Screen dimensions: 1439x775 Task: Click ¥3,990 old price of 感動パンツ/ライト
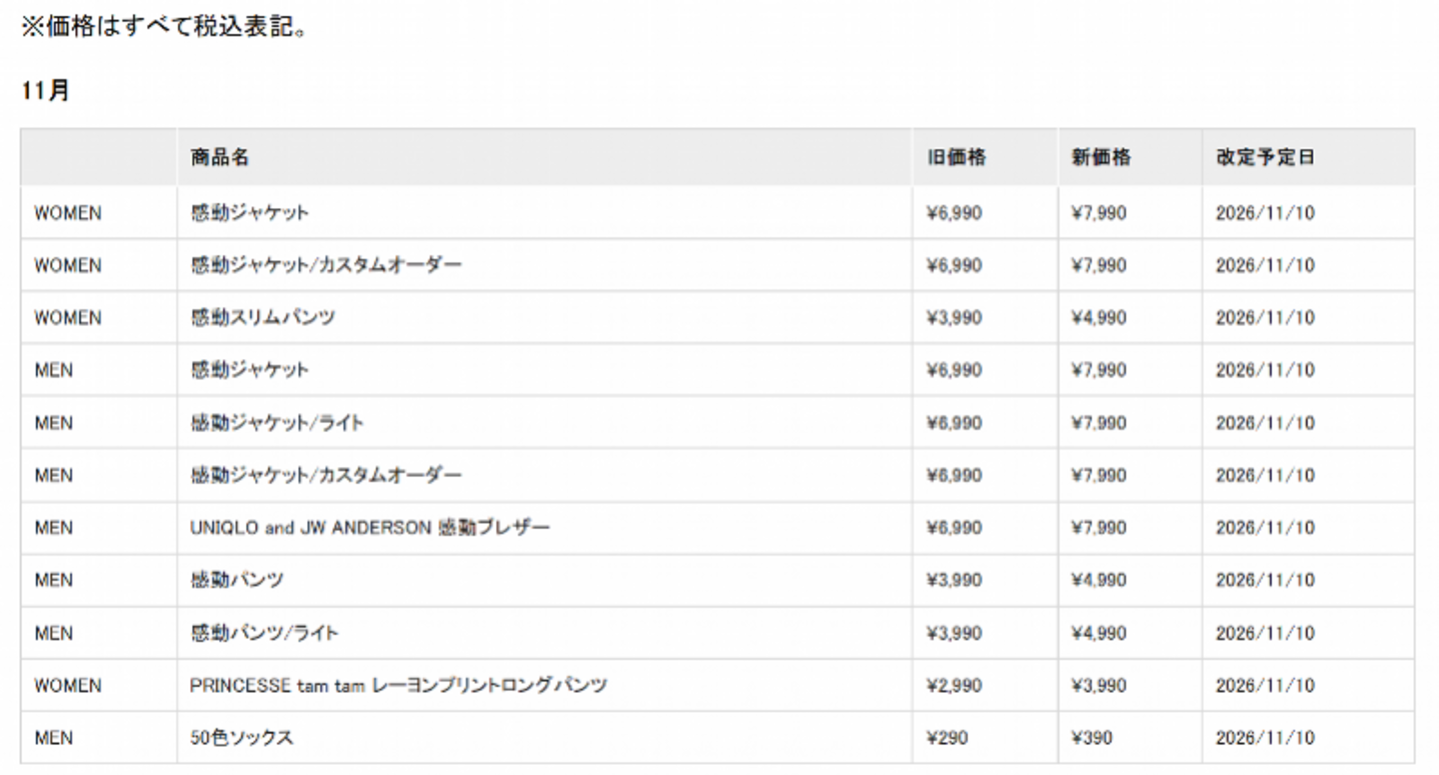[954, 633]
